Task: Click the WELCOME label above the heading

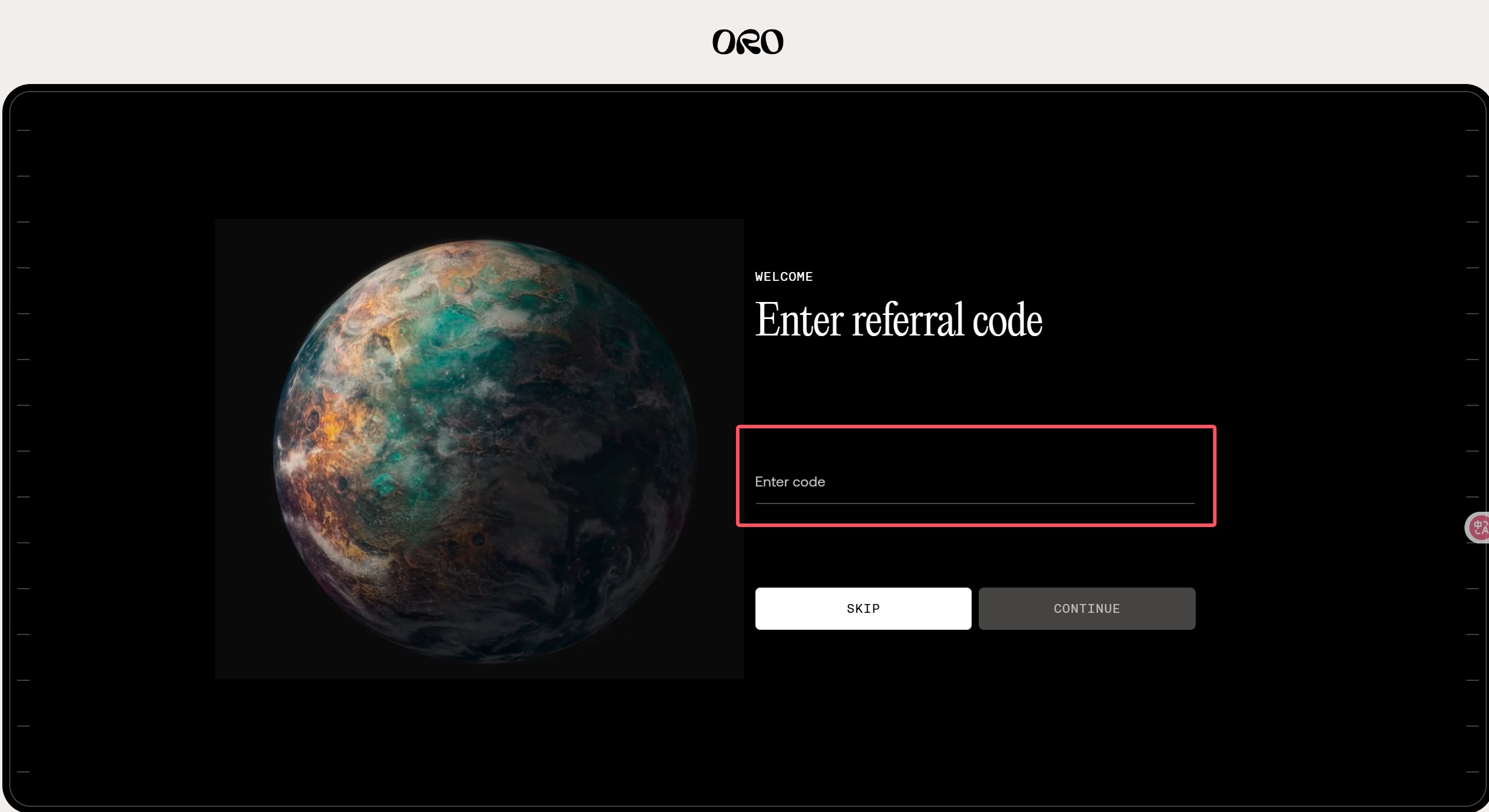Action: click(784, 277)
